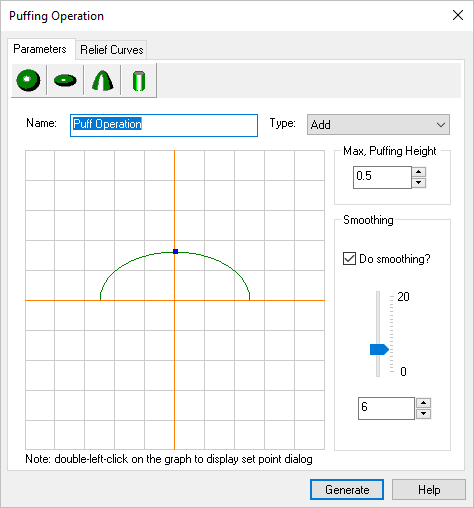The height and width of the screenshot is (508, 474).
Task: Open the Type dropdown showing Add
Action: [378, 125]
